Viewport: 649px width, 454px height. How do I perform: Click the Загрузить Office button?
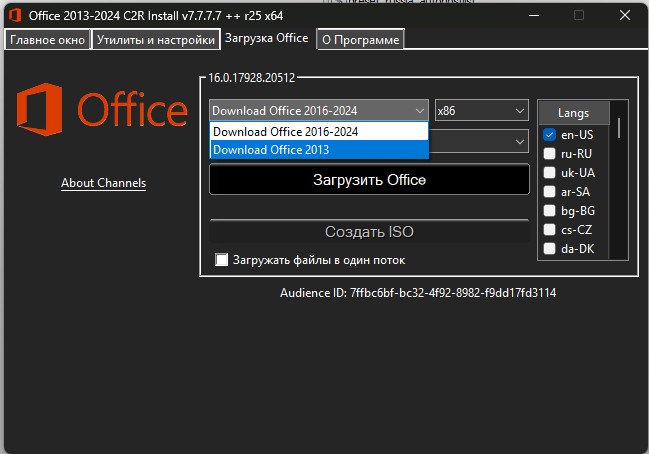pyautogui.click(x=369, y=180)
